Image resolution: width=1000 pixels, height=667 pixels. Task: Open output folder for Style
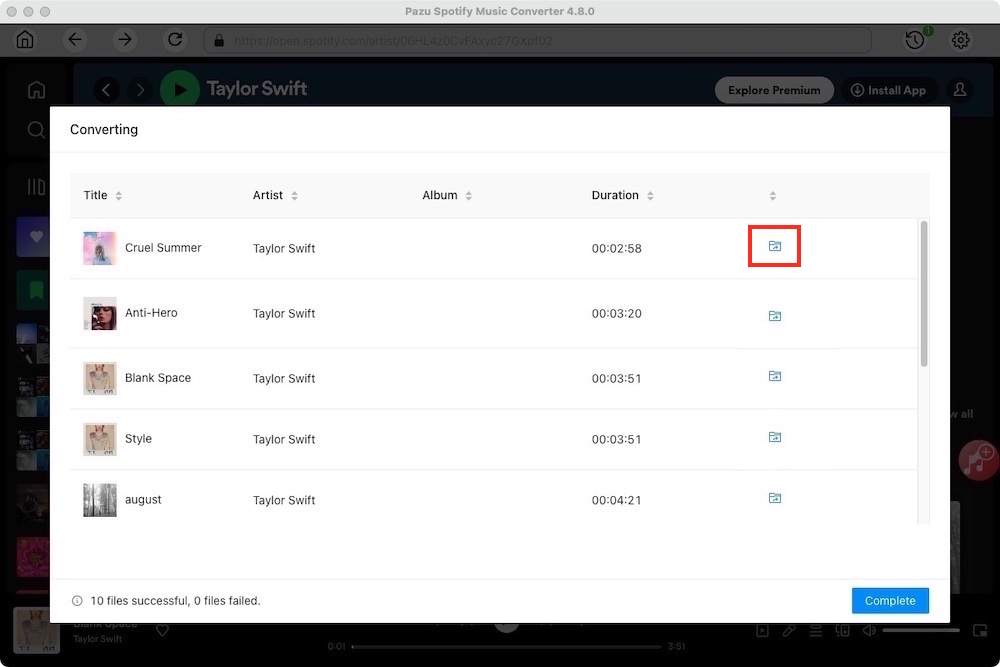coord(774,437)
